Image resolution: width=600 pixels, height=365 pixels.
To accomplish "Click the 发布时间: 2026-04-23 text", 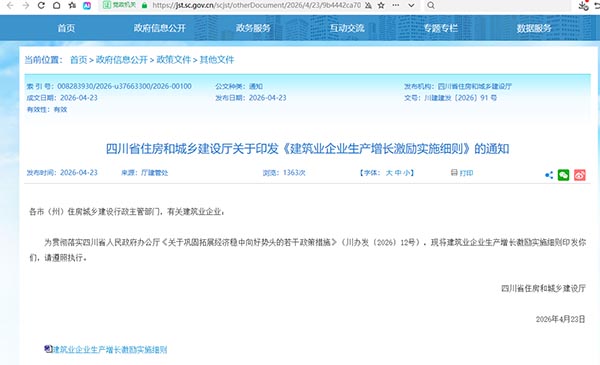I will (62, 173).
